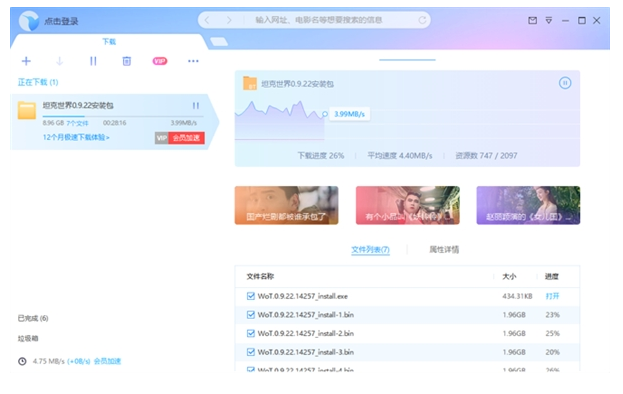Click the speed clock icon at bottom left

coord(22,361)
